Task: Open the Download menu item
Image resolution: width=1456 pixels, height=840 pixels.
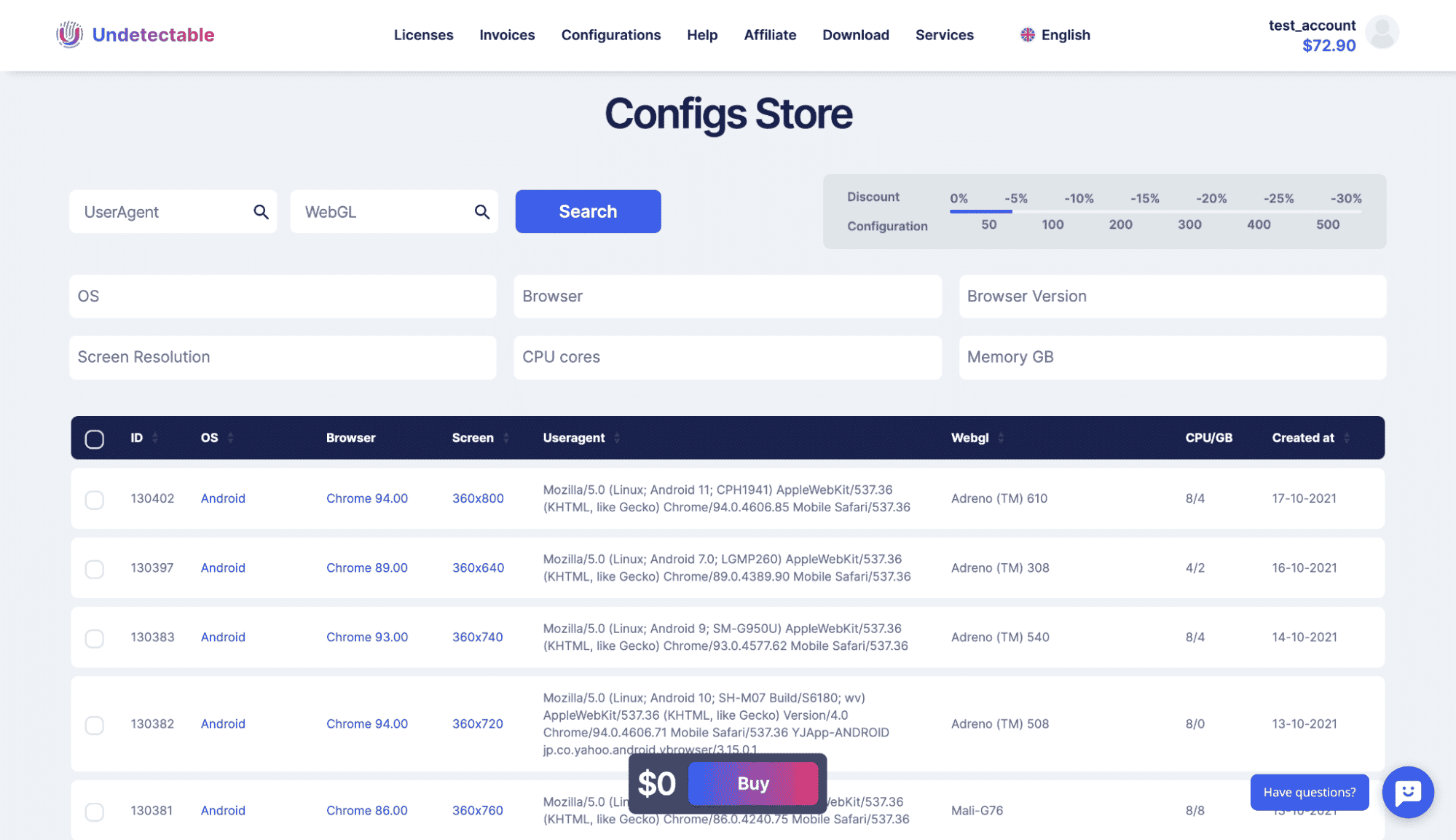Action: pyautogui.click(x=856, y=35)
